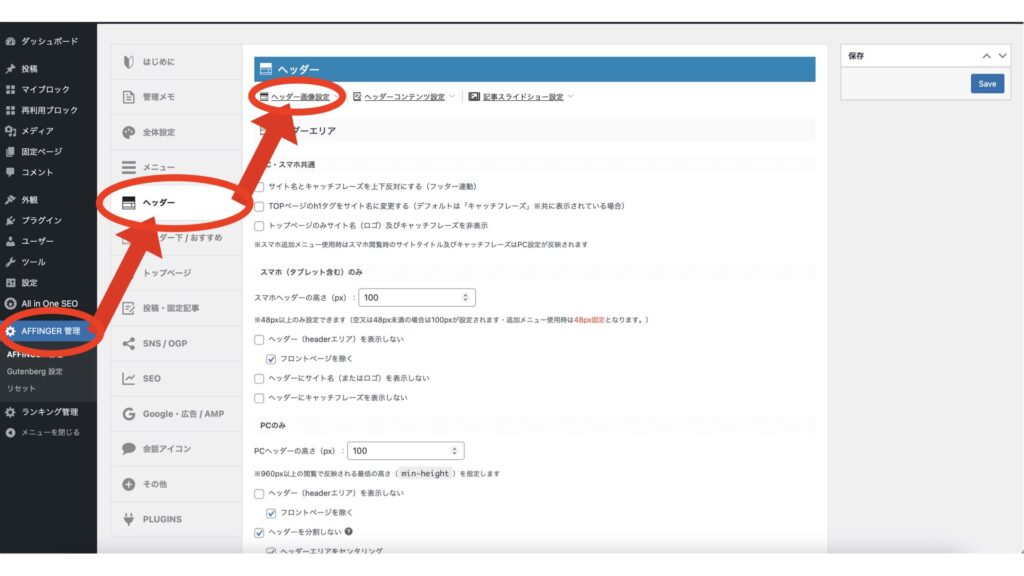The height and width of the screenshot is (576, 1024).
Task: Toggle TOPページのh1タグをサイト名に変更する checkbox
Action: pos(259,206)
